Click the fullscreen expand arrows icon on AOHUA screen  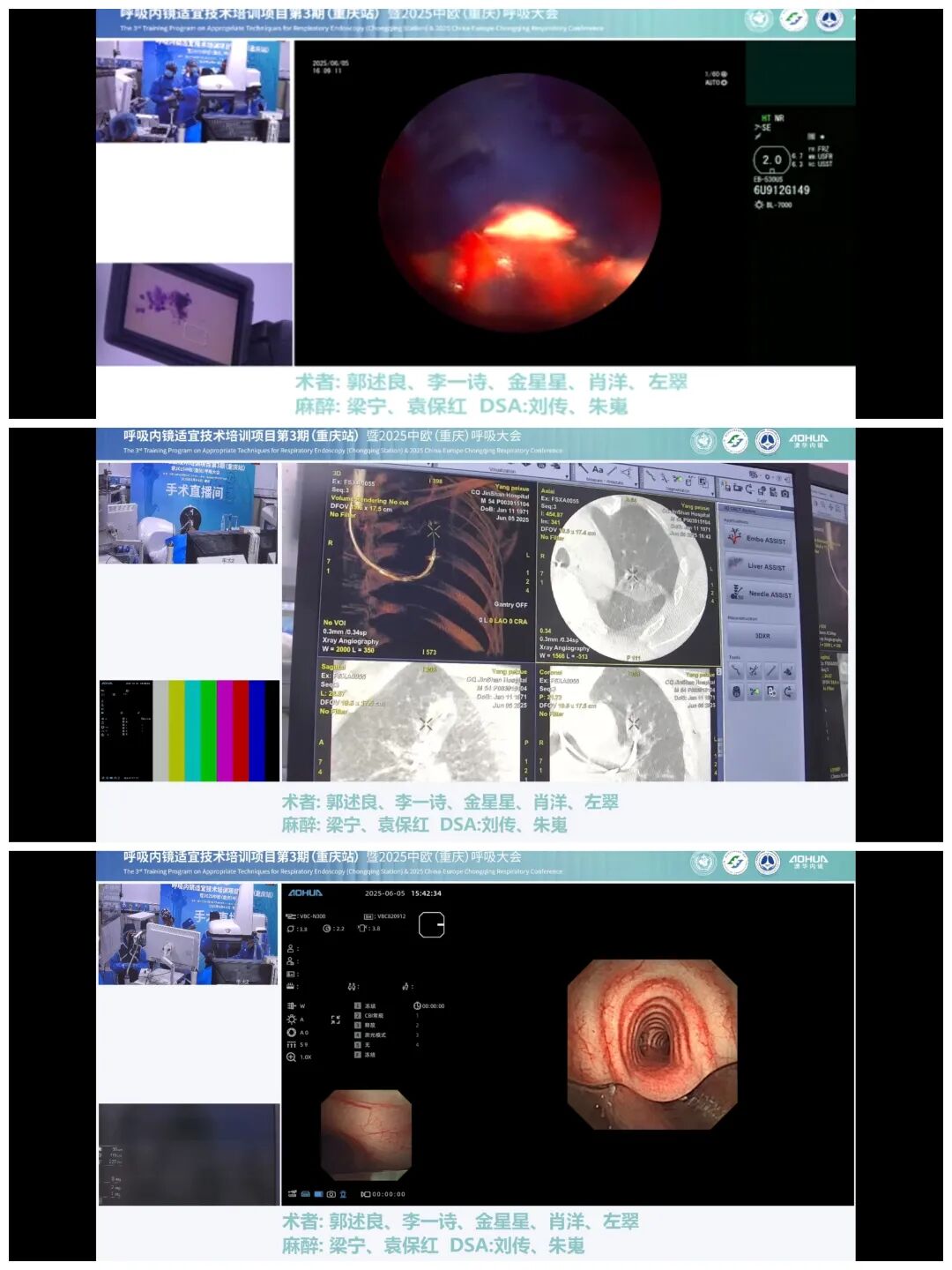(336, 1020)
